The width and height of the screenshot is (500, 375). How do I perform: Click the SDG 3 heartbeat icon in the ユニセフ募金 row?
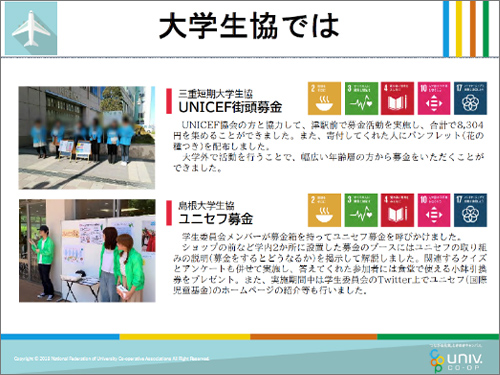click(x=361, y=210)
